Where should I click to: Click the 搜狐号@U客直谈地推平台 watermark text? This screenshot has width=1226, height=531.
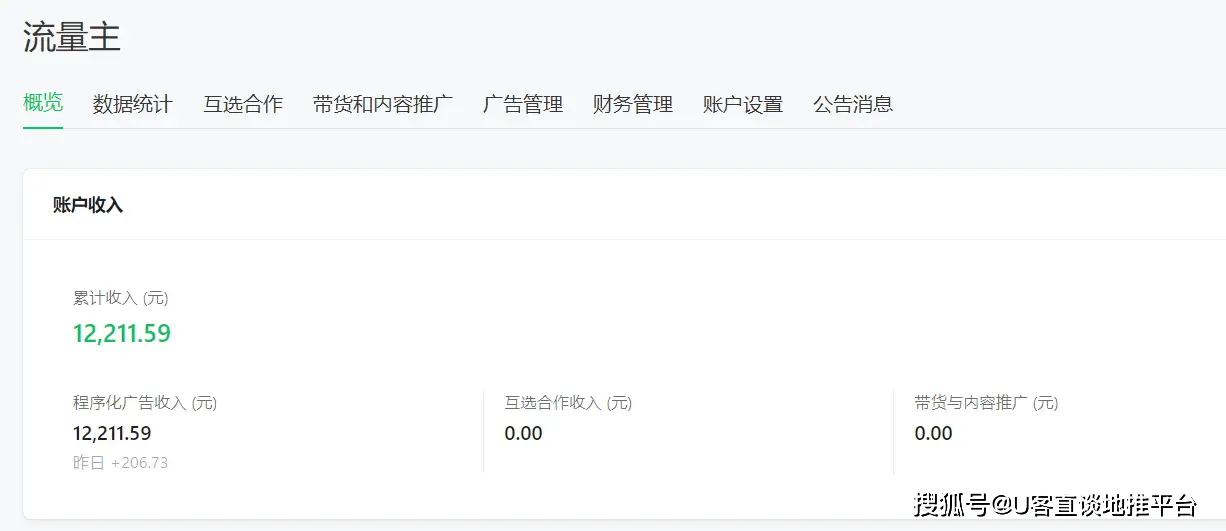pos(1055,504)
